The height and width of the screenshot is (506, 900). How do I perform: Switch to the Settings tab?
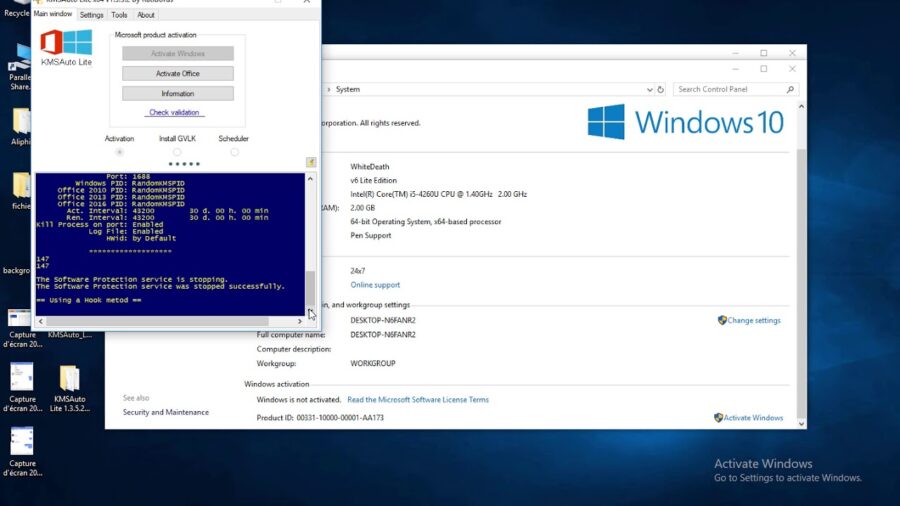click(x=91, y=15)
